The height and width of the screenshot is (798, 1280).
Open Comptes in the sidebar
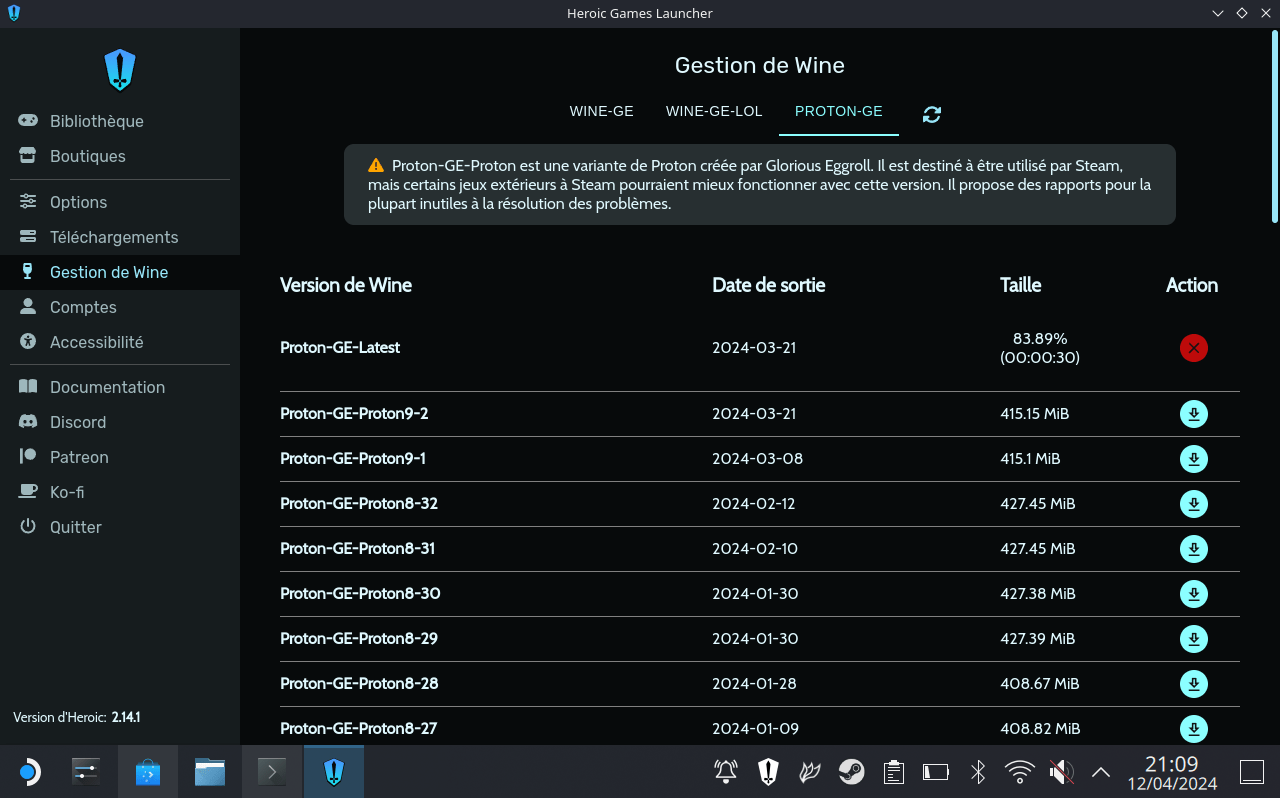120,307
